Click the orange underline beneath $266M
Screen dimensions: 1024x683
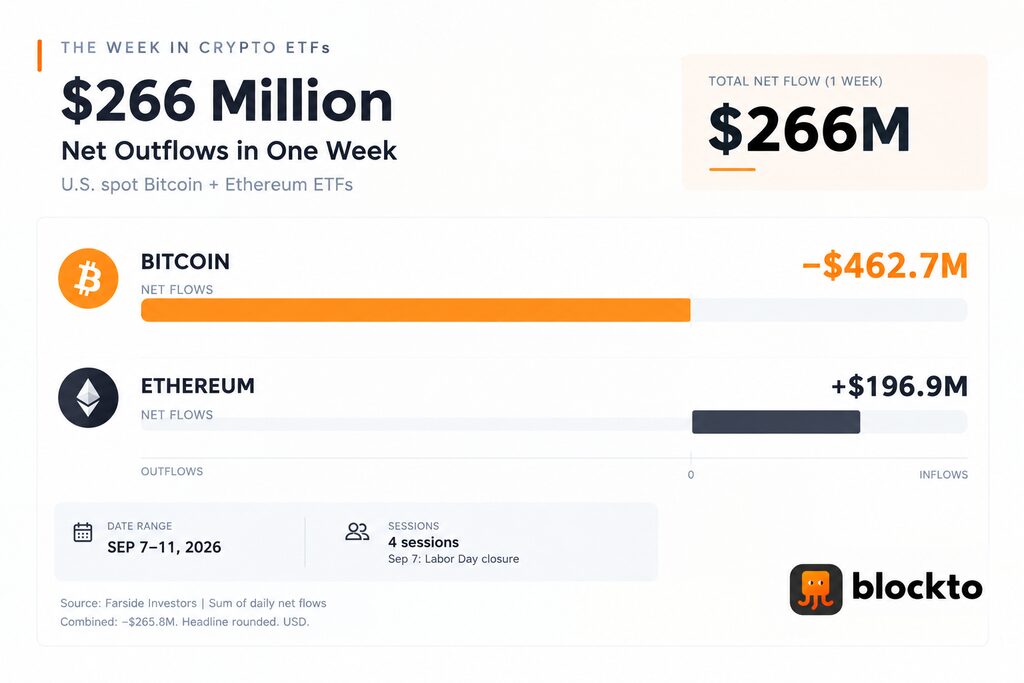732,169
